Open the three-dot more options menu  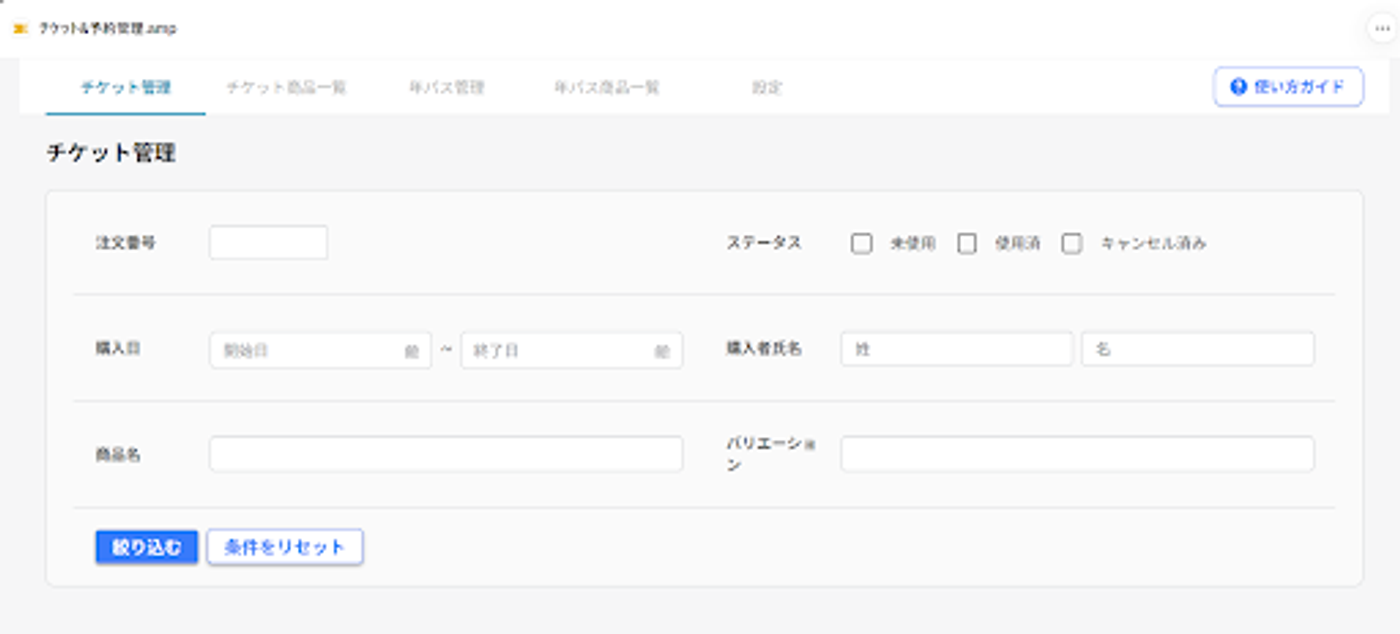1382,29
